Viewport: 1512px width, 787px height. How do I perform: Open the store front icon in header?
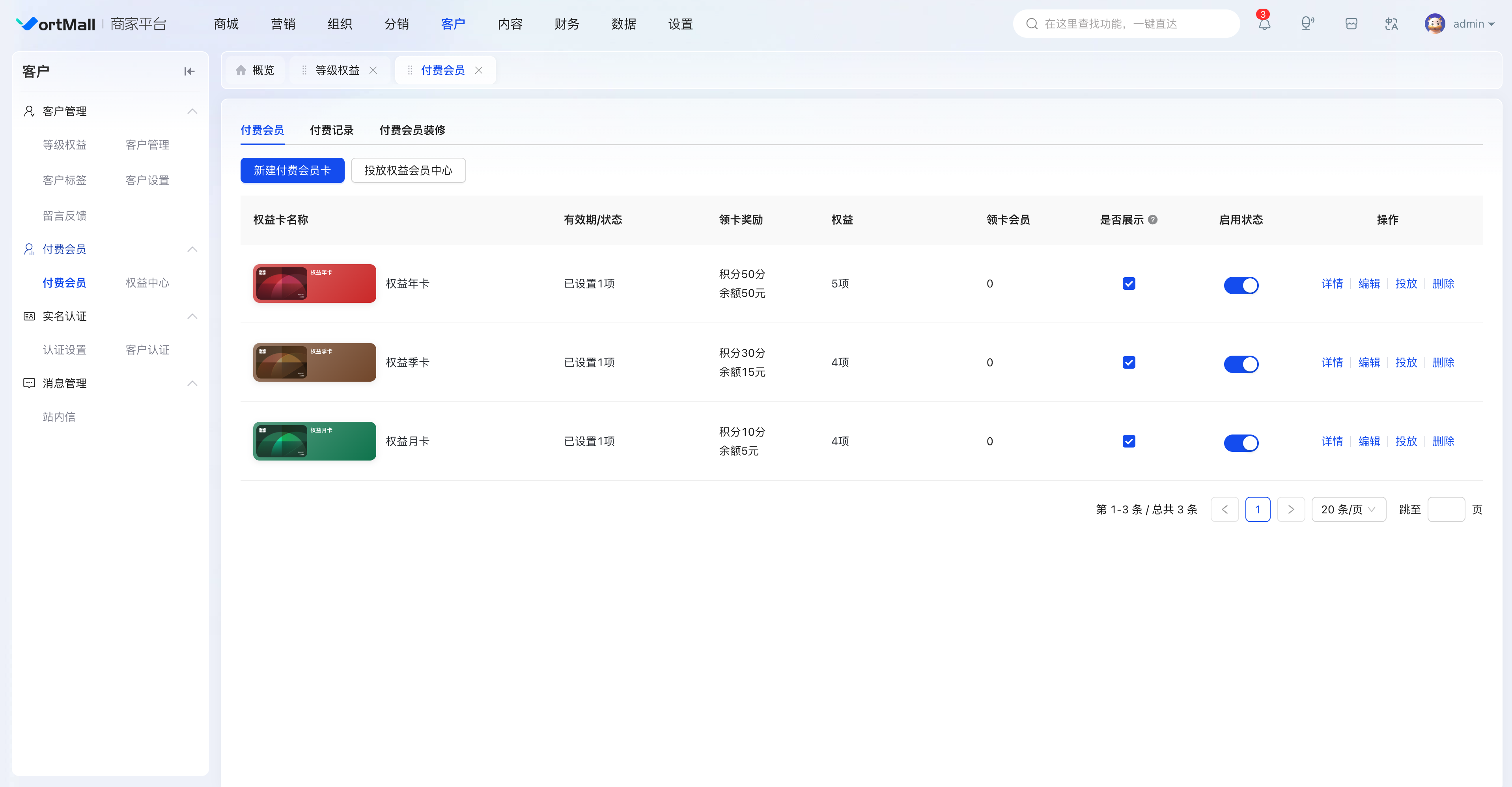1351,24
